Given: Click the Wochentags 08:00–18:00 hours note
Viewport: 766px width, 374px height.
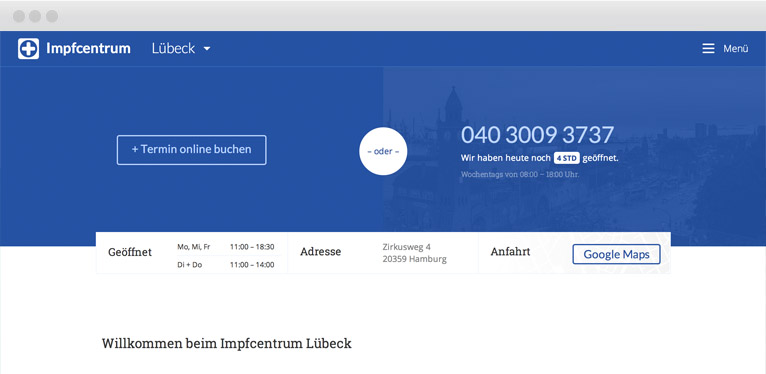Looking at the screenshot, I should point(520,174).
